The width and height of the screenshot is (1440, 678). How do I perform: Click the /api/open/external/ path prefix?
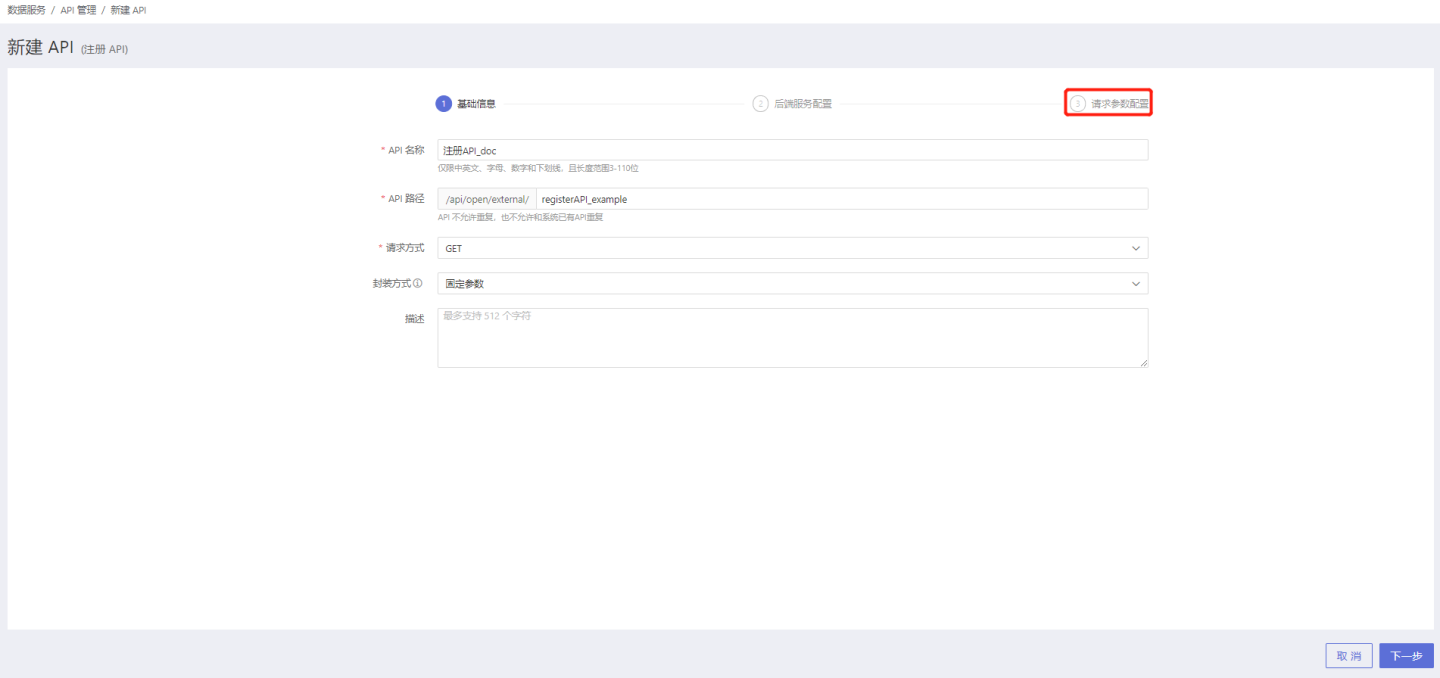pos(487,199)
